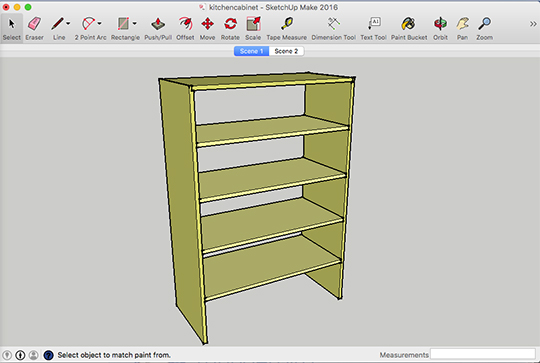
Task: Activate the Push/Pull tool
Action: click(158, 28)
